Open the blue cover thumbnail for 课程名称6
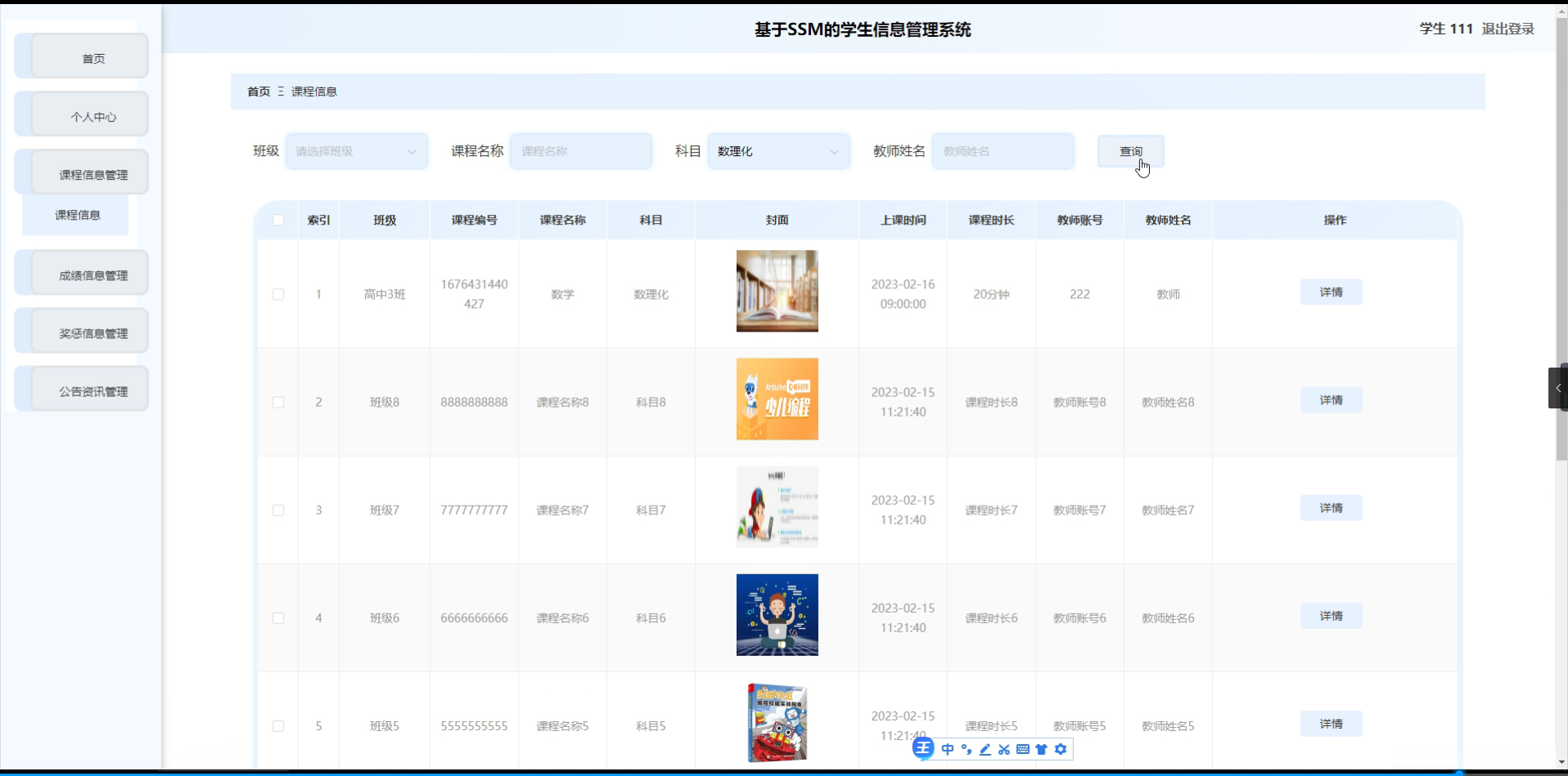Viewport: 1568px width, 776px height. 777,614
